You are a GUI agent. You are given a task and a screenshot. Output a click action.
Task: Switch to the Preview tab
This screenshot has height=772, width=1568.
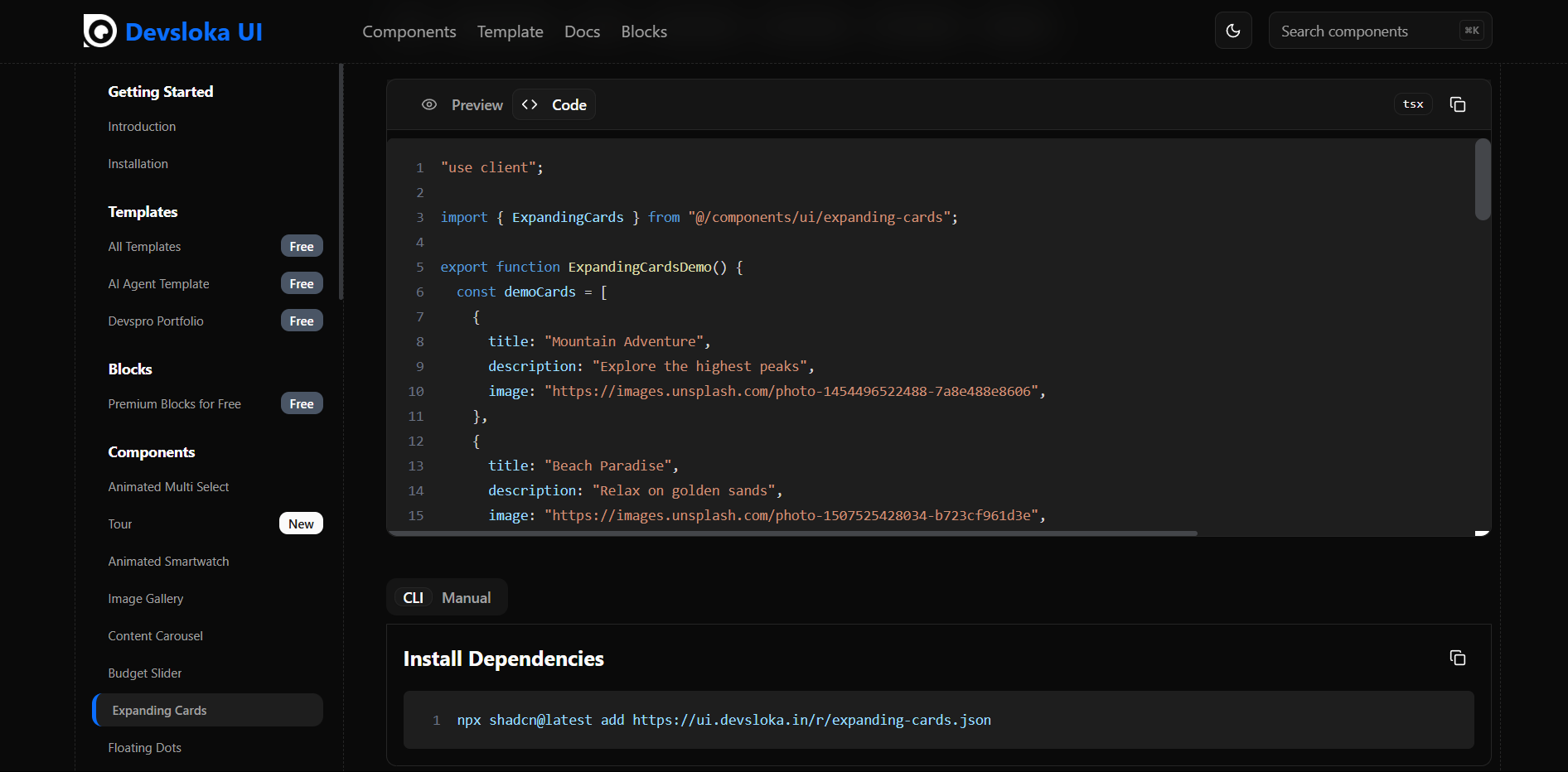[x=462, y=104]
